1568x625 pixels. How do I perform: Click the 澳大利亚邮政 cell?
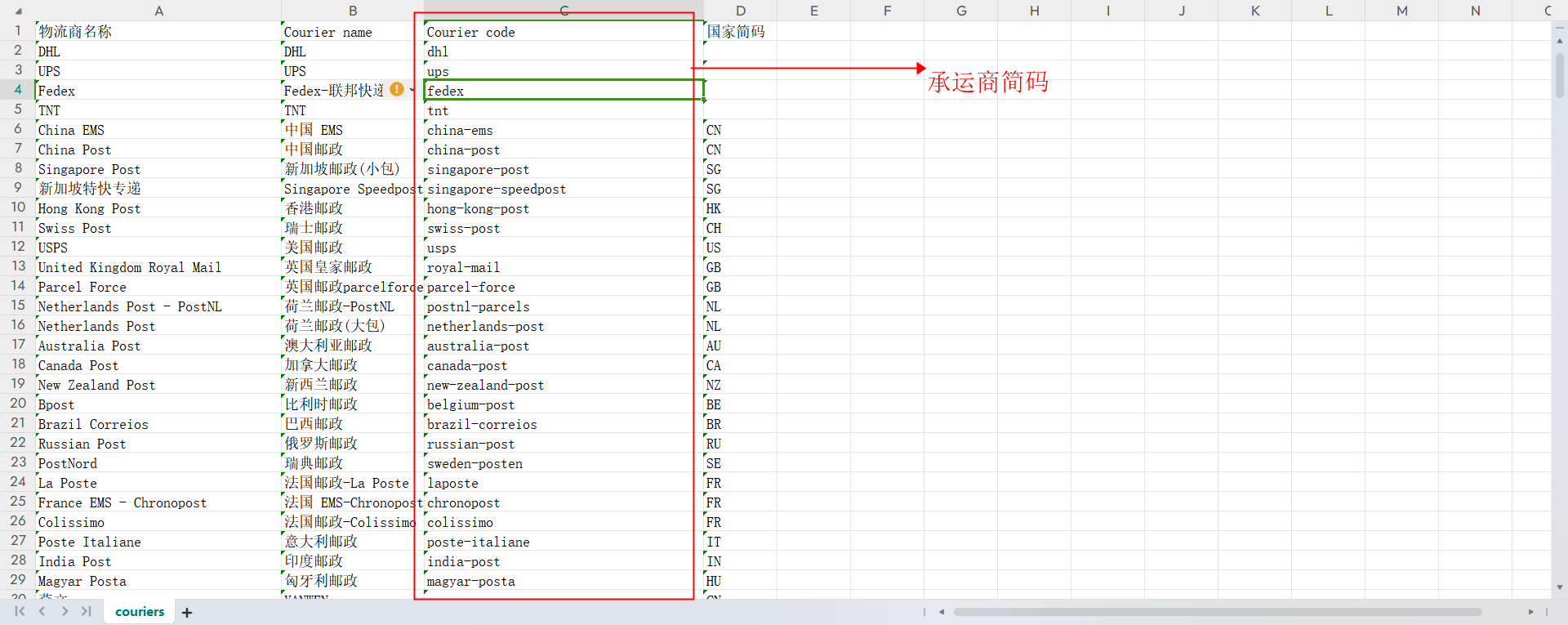(x=353, y=345)
